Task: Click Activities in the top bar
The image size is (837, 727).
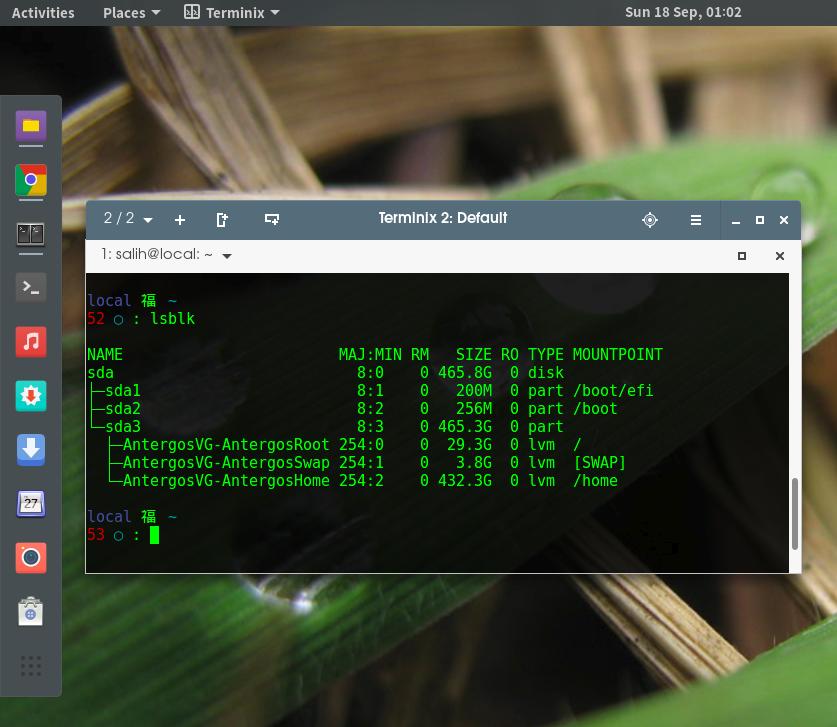Action: (x=43, y=13)
